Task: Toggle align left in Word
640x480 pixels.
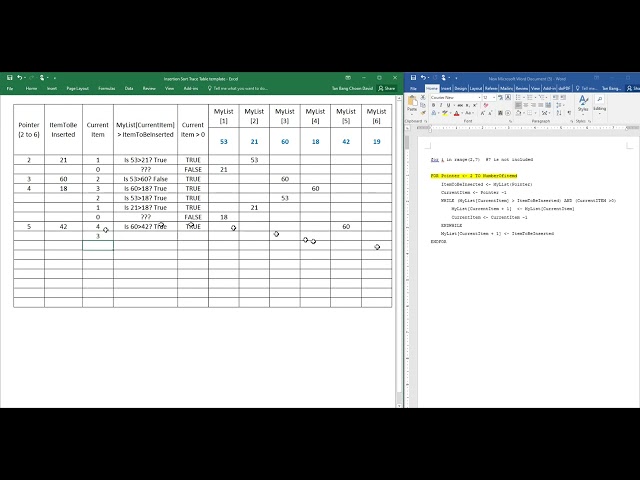Action: (518, 105)
